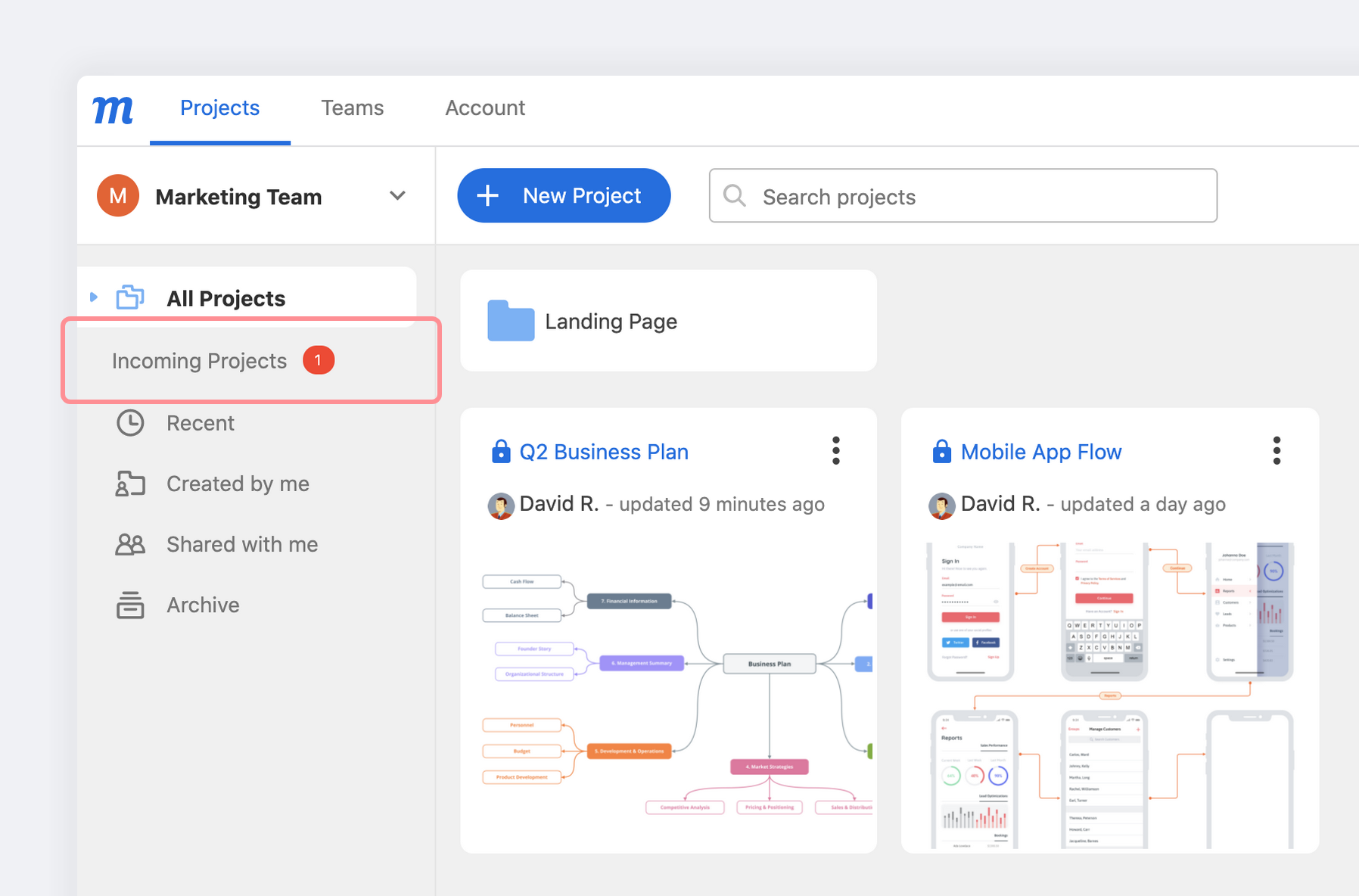This screenshot has width=1359, height=896.
Task: Click the New Project button
Action: [563, 195]
